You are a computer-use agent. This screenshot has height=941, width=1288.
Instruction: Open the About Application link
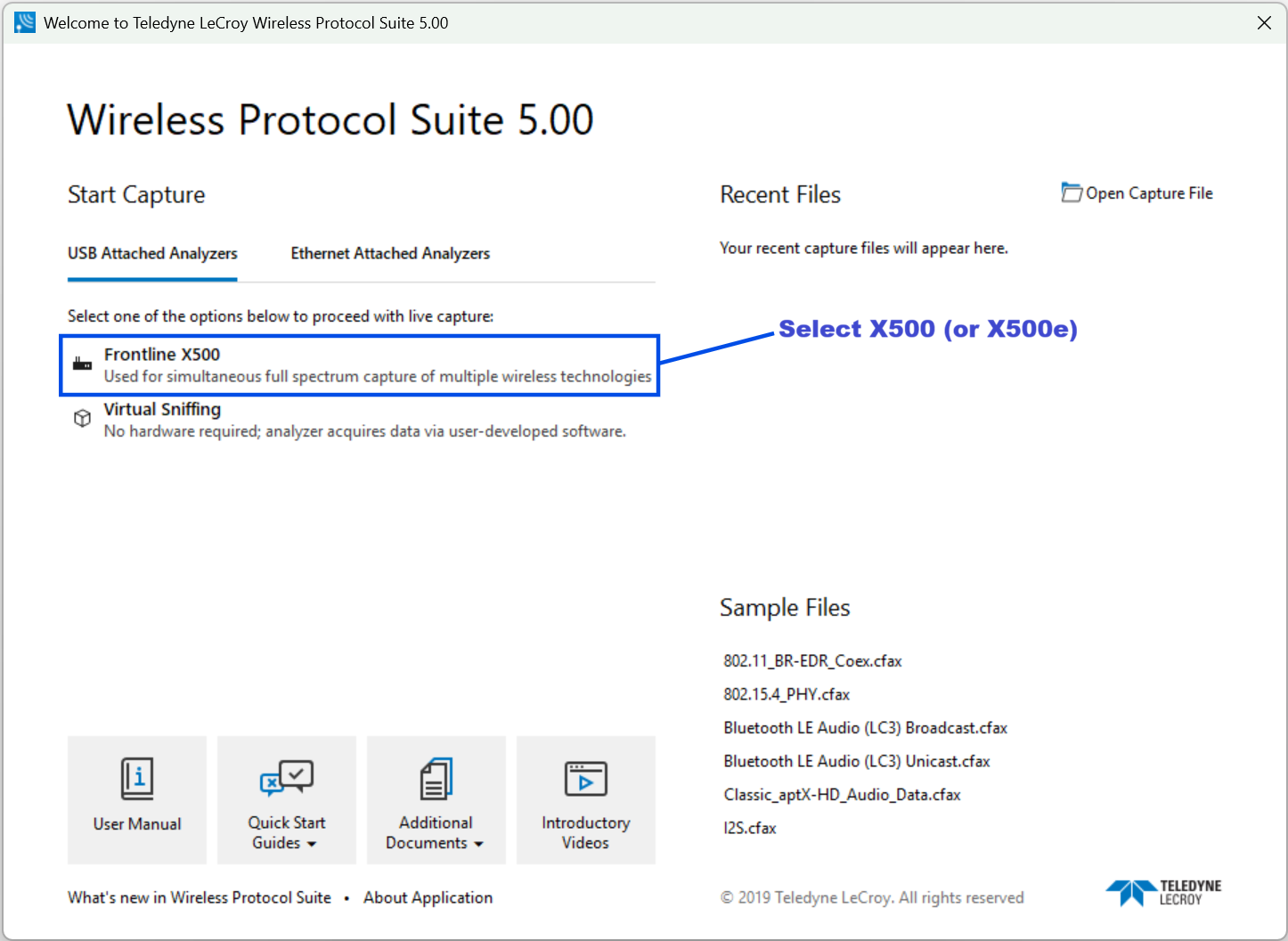pyautogui.click(x=428, y=897)
